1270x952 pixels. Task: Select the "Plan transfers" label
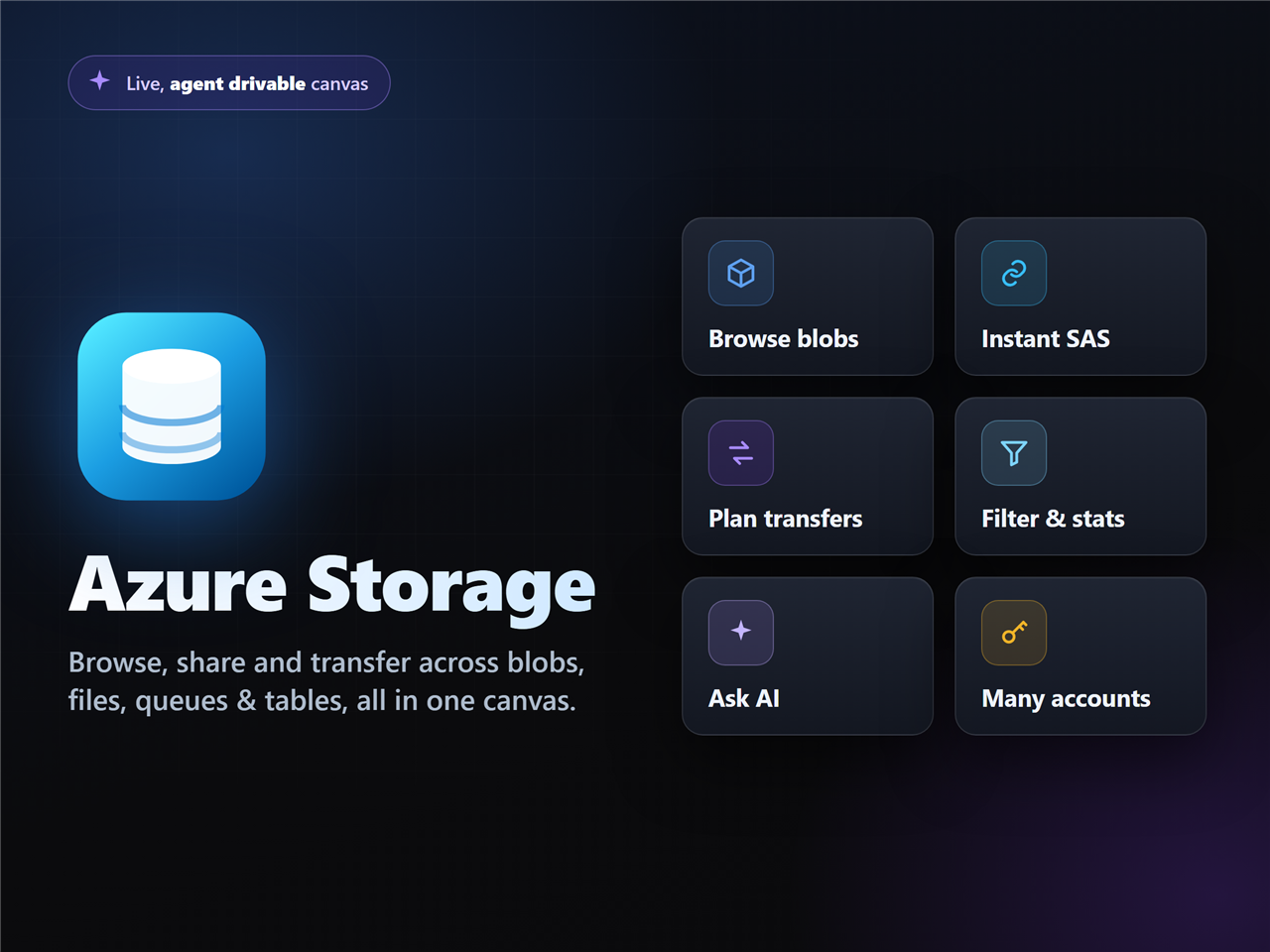tap(786, 519)
